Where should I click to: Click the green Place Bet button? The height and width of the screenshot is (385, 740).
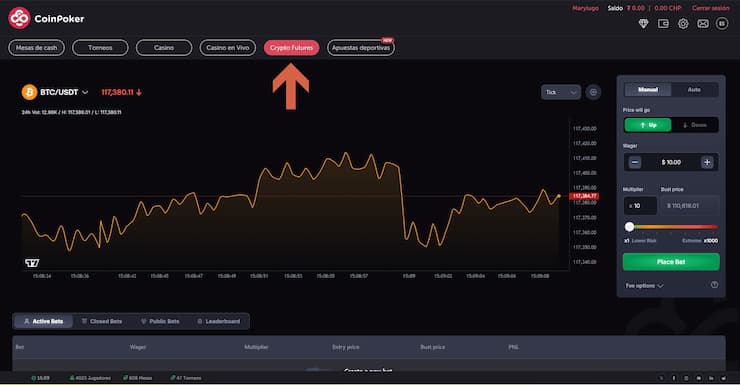671,262
